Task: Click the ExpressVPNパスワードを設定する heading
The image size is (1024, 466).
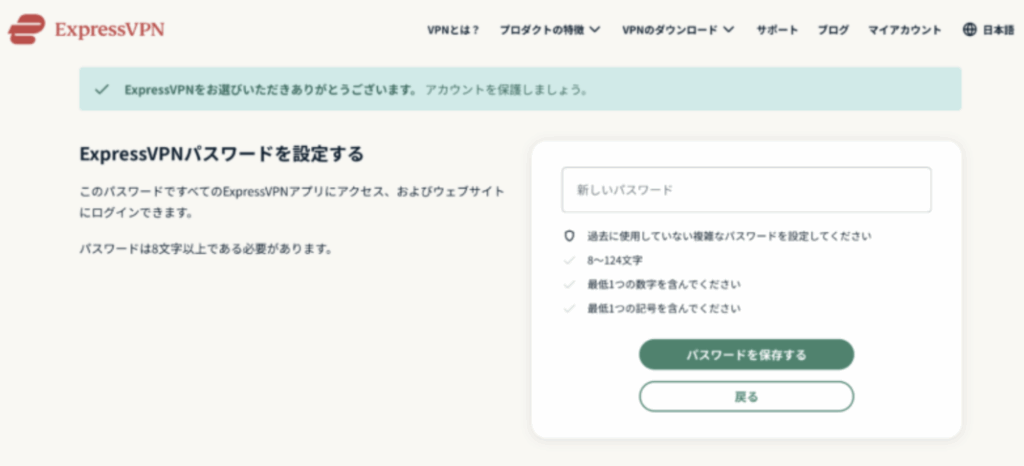Action: (221, 155)
